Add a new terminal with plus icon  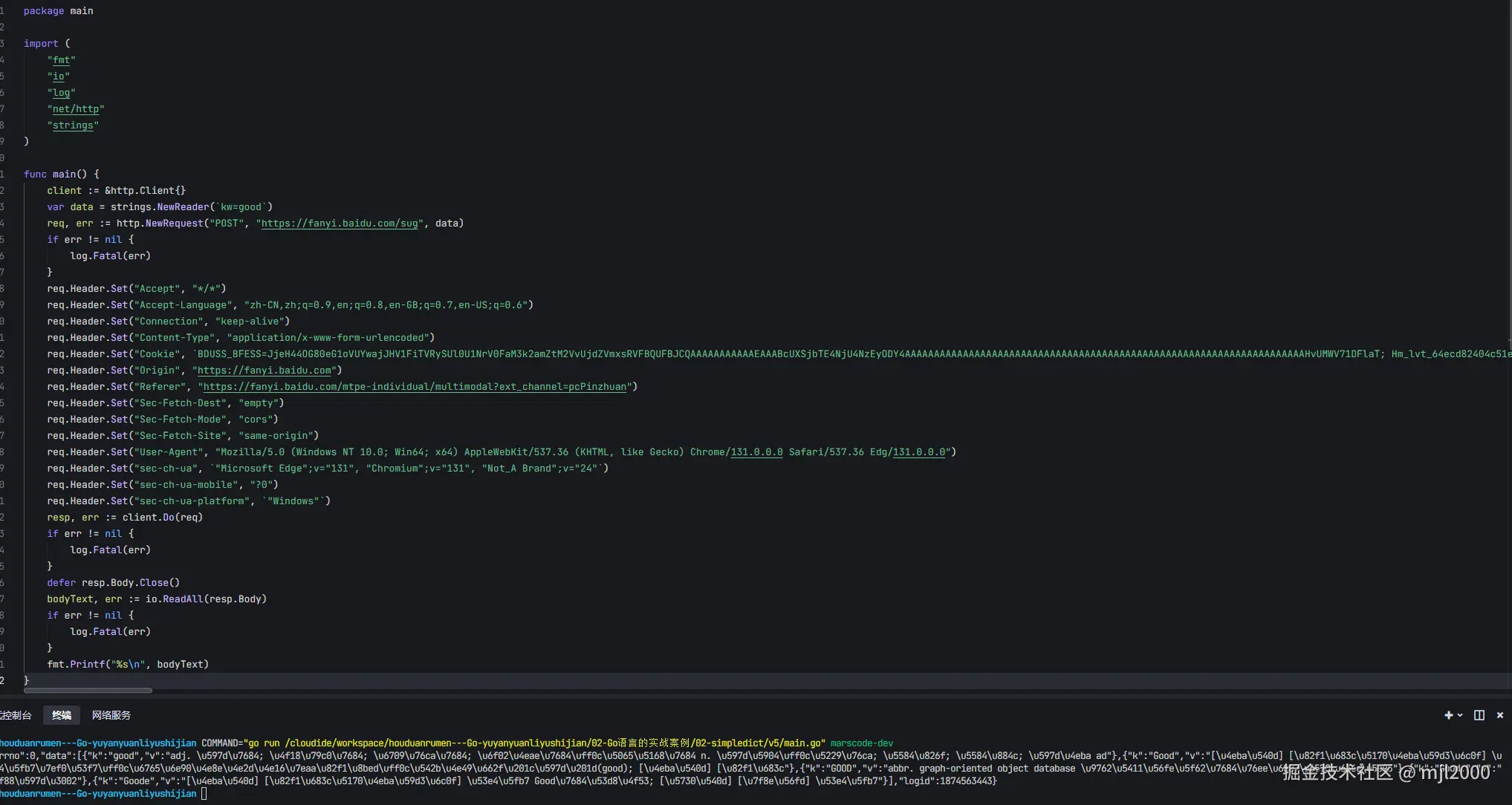click(1448, 715)
